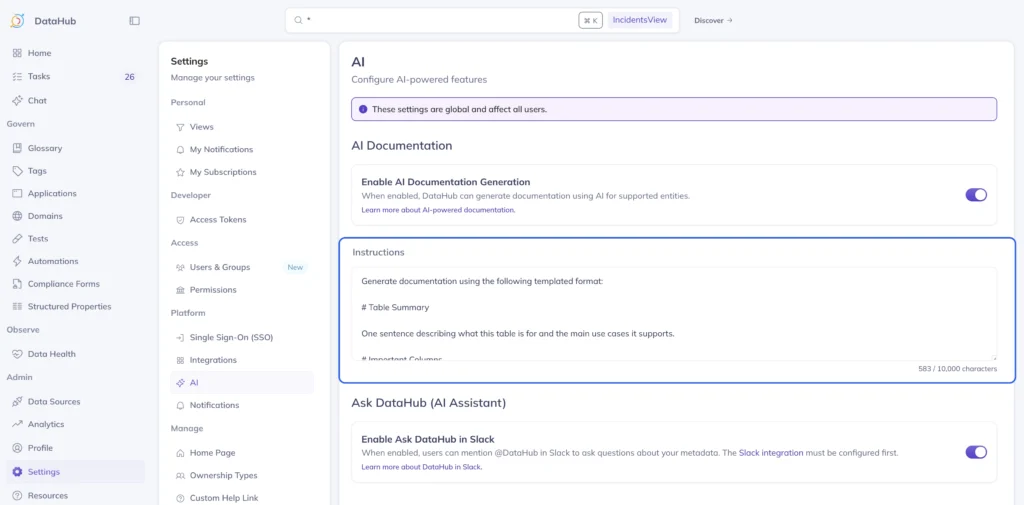Screen dimensions: 1024x505
Task: Click the Compliance Forms document icon
Action: pyautogui.click(x=18, y=284)
